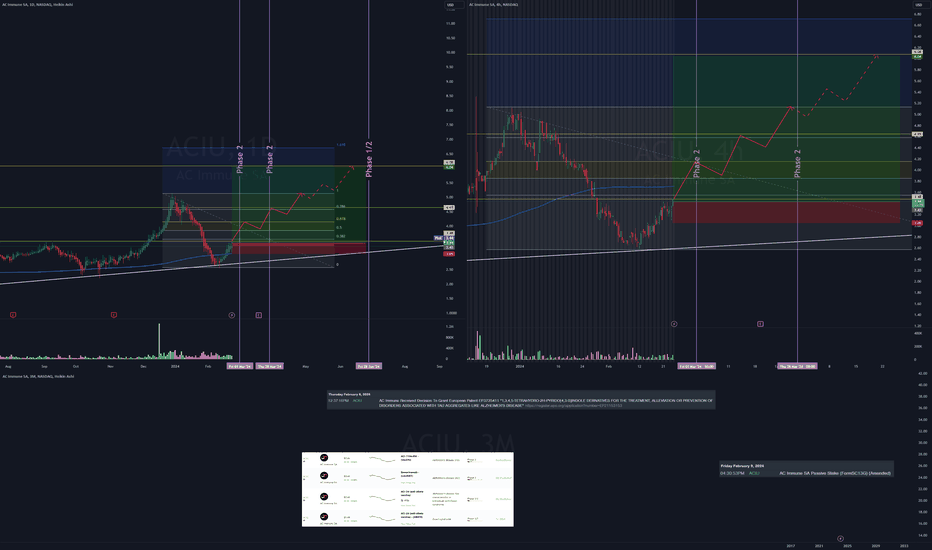The height and width of the screenshot is (550, 932).
Task: Click the green current price label on the 4h axis
Action: pos(918,203)
